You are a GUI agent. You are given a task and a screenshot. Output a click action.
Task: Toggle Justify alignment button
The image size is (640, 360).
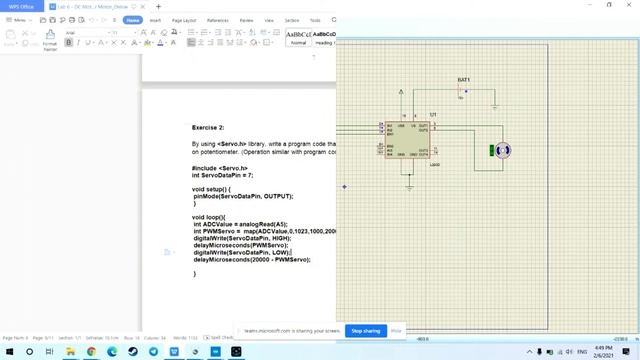pyautogui.click(x=220, y=42)
